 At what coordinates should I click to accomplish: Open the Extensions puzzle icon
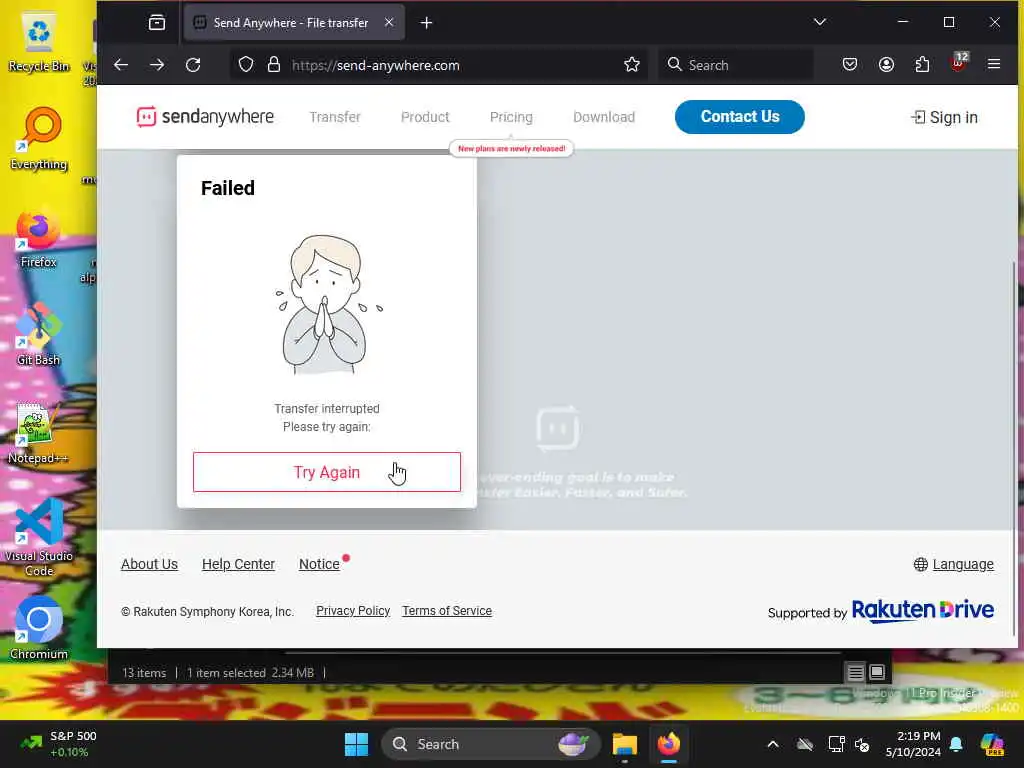(x=922, y=65)
